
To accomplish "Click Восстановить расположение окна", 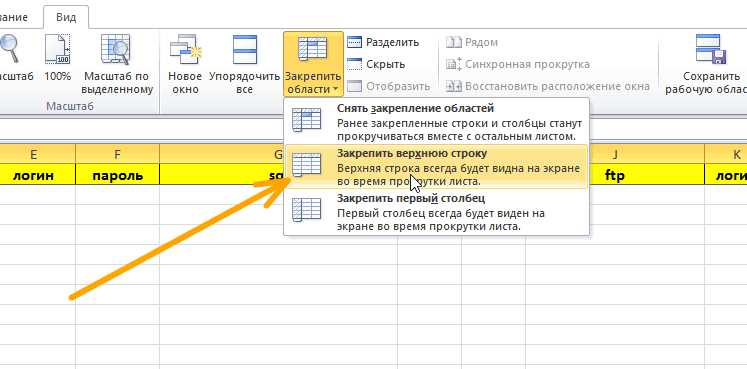I will click(x=548, y=87).
